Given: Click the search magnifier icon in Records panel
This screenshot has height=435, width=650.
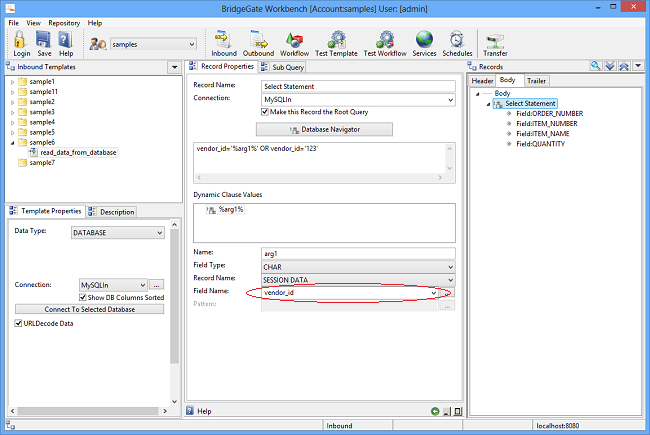Looking at the screenshot, I should tap(595, 66).
